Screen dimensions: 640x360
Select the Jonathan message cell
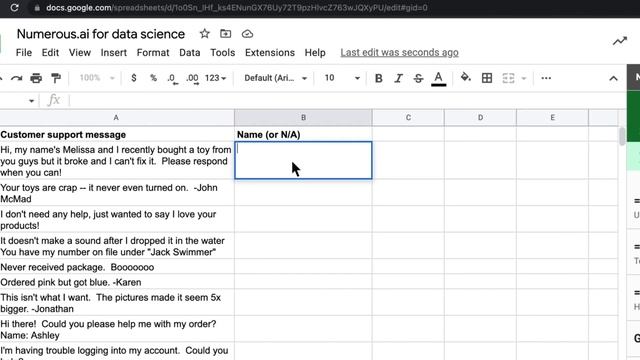(x=117, y=303)
